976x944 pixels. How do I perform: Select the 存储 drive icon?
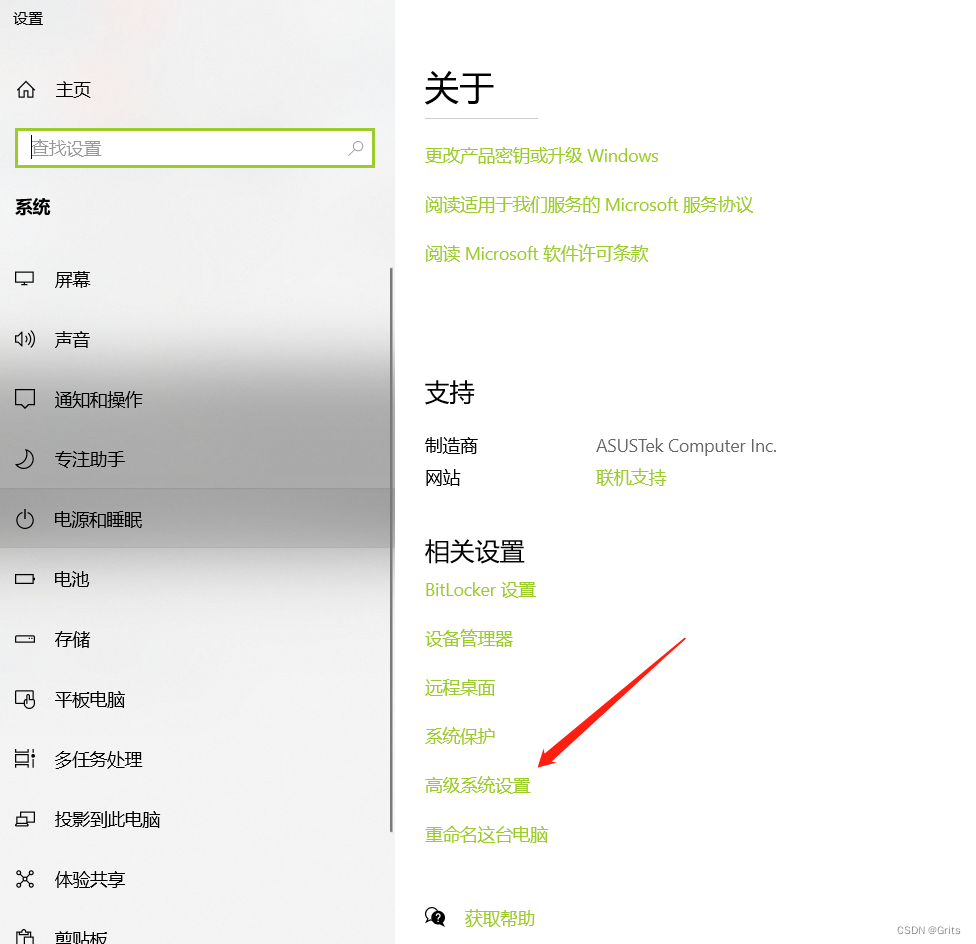click(x=25, y=639)
